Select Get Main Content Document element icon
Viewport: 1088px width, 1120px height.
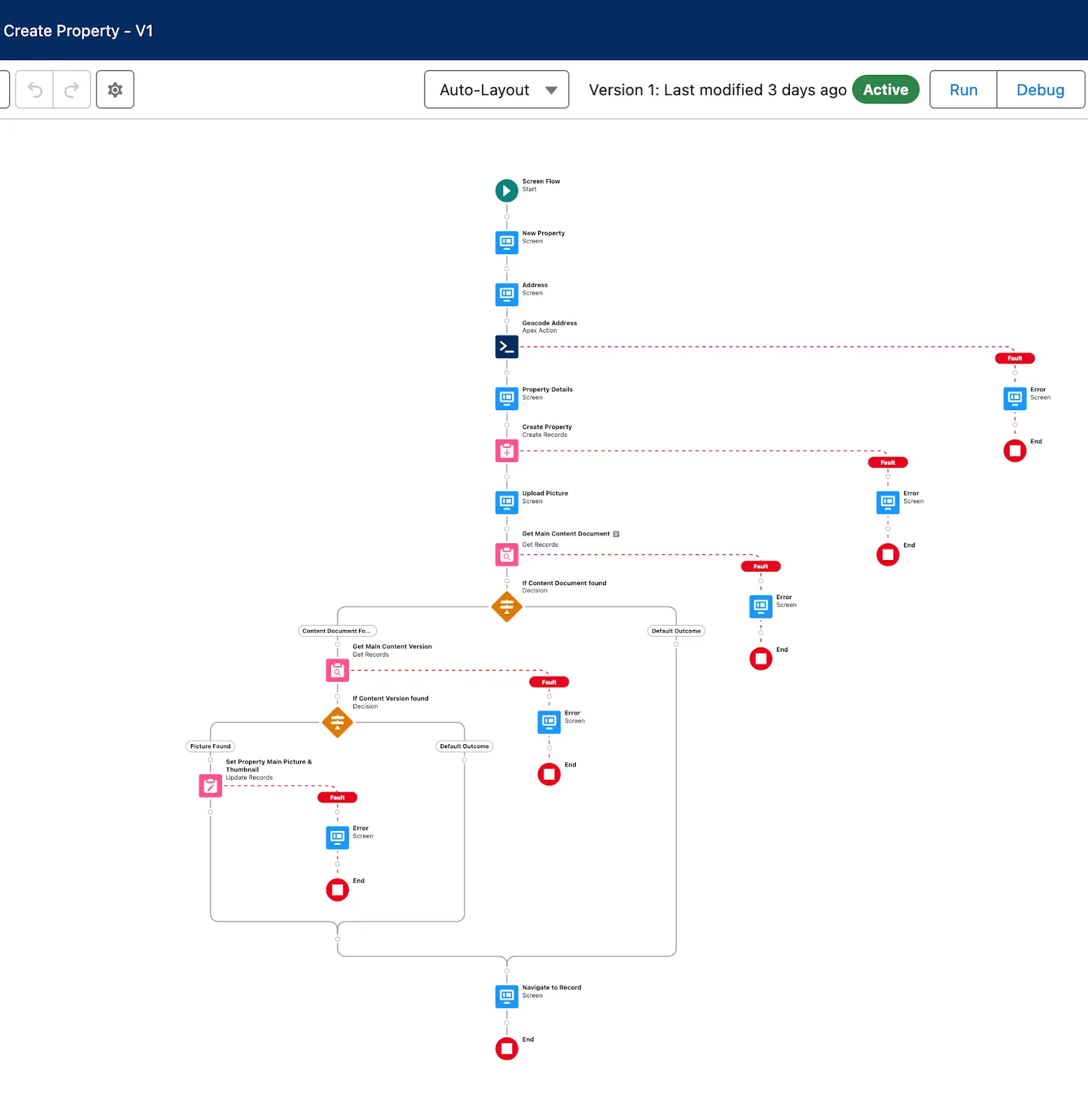tap(507, 554)
